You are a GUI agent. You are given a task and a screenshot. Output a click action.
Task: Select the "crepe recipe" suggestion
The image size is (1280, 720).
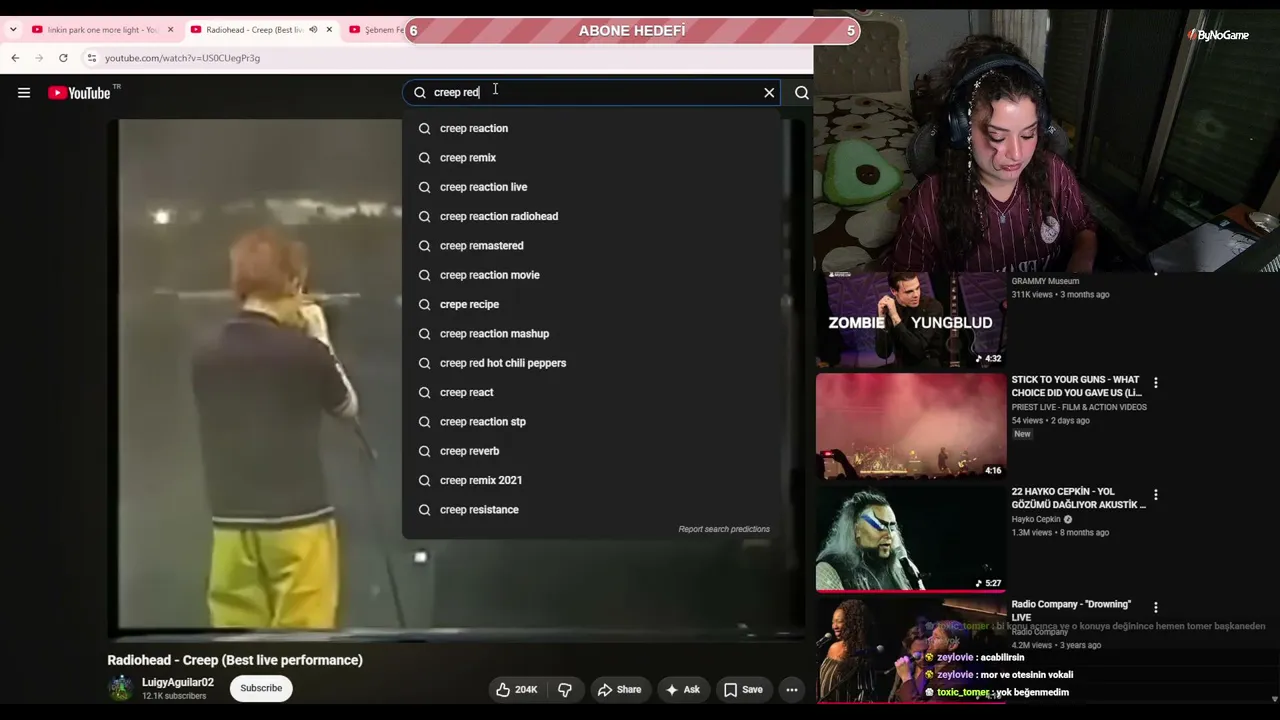(591, 304)
